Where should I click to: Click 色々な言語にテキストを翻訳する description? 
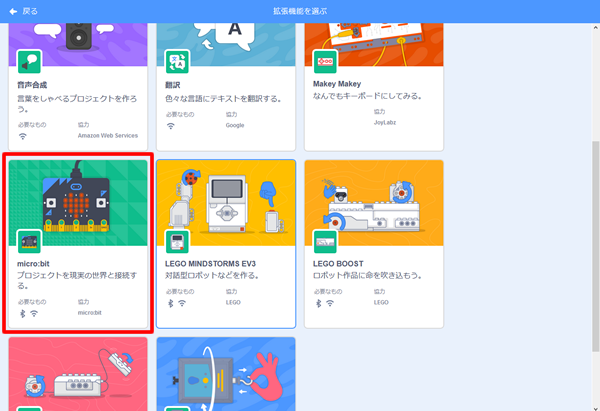[x=224, y=99]
